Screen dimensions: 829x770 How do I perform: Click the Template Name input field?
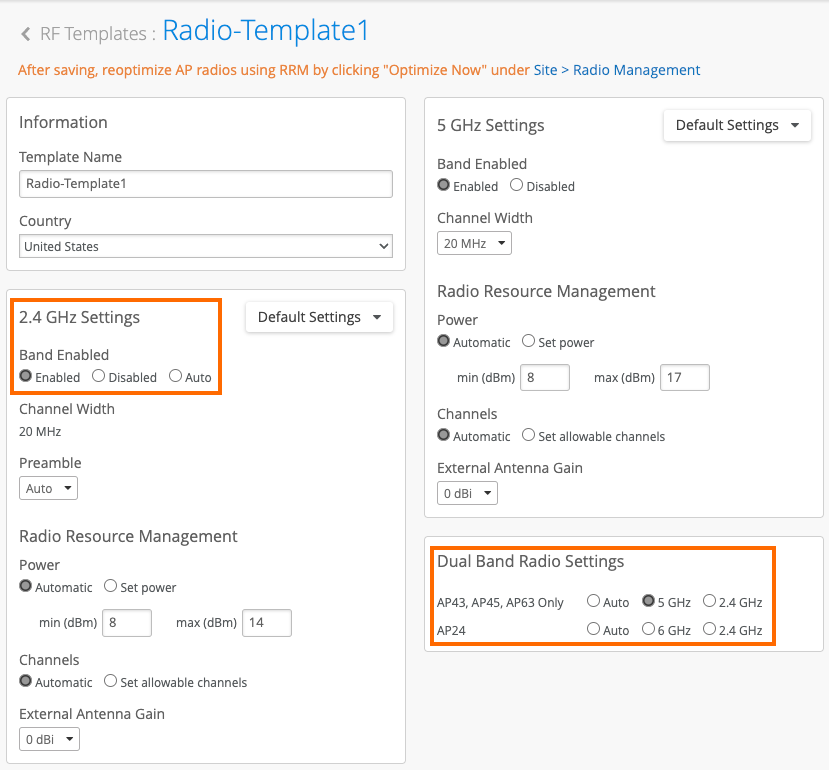pyautogui.click(x=205, y=184)
